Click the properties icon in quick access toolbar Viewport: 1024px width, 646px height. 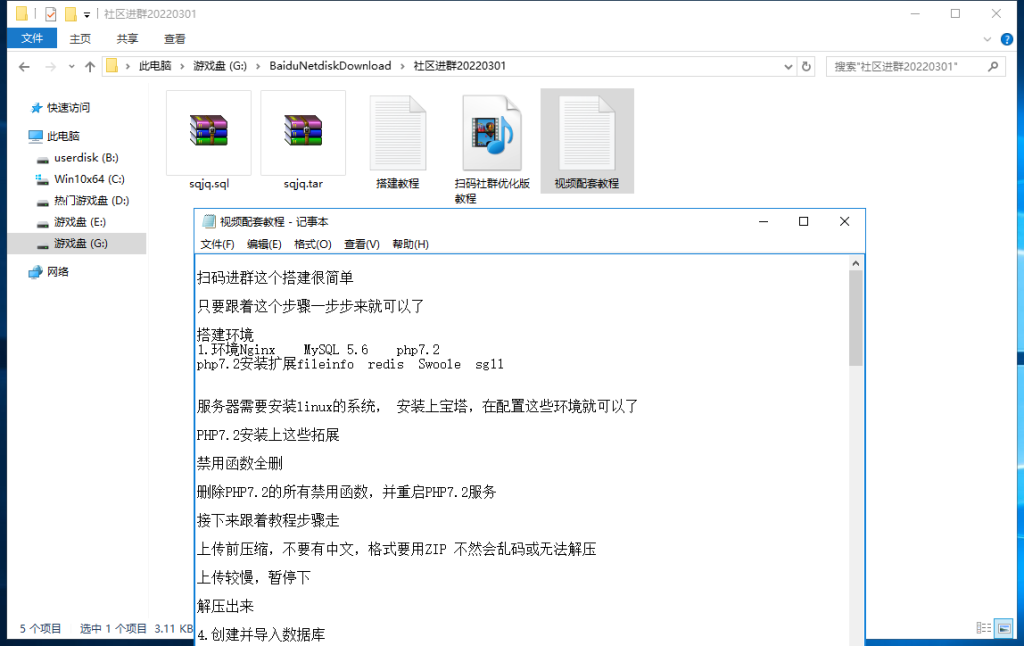[x=50, y=14]
